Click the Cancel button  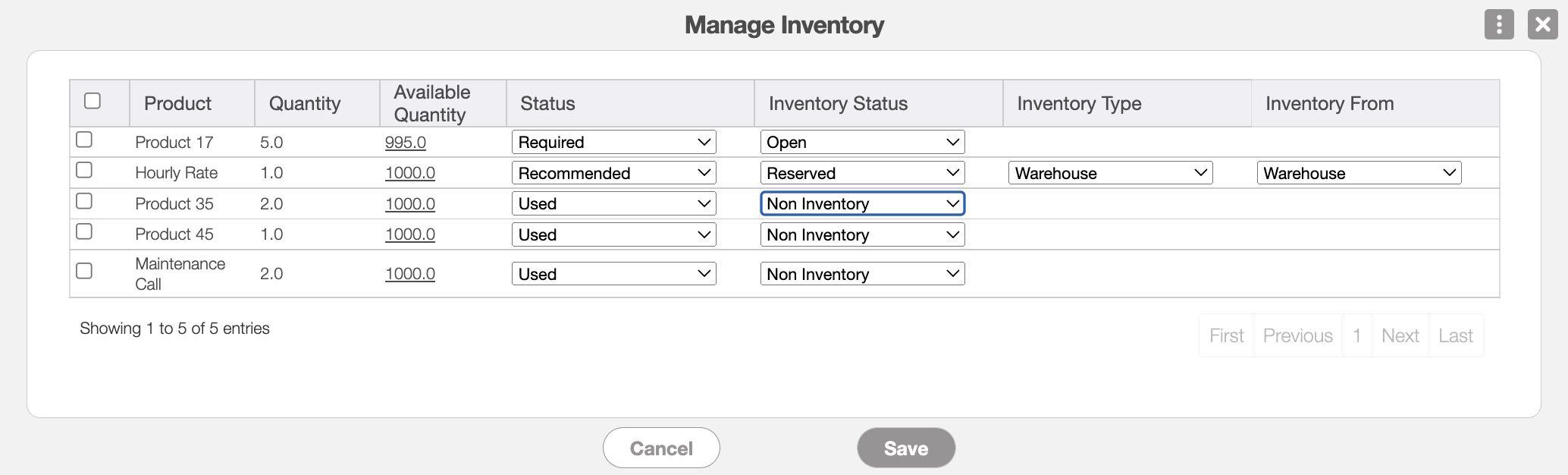(x=661, y=448)
